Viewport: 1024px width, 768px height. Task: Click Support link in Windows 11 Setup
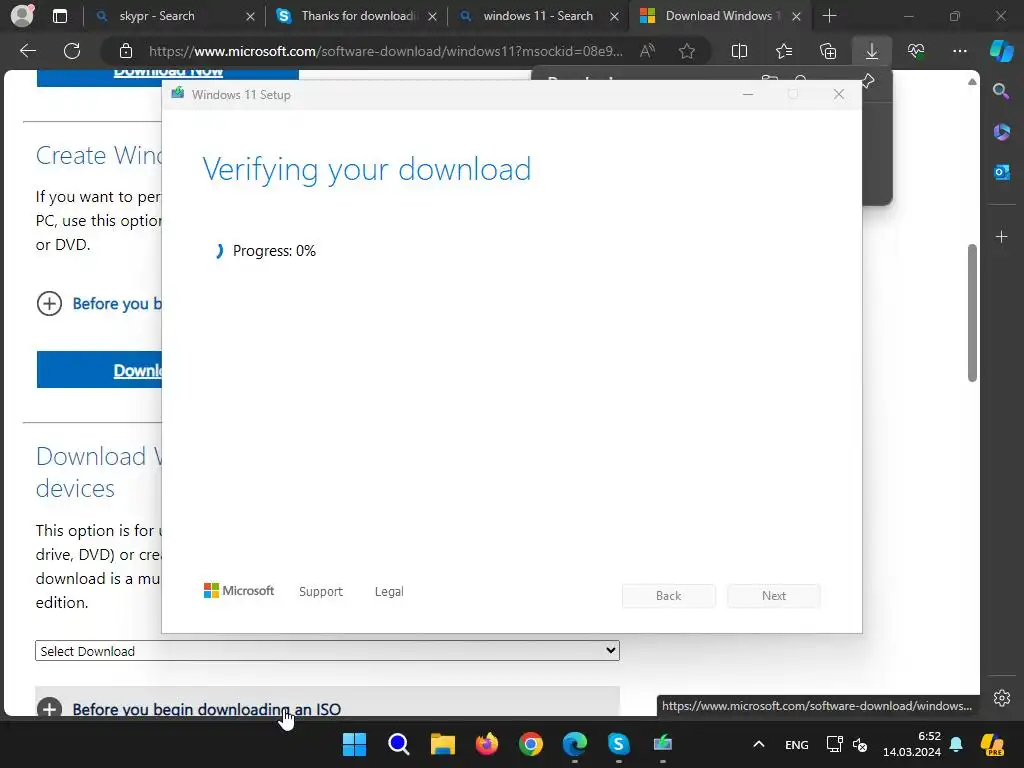pyautogui.click(x=321, y=592)
